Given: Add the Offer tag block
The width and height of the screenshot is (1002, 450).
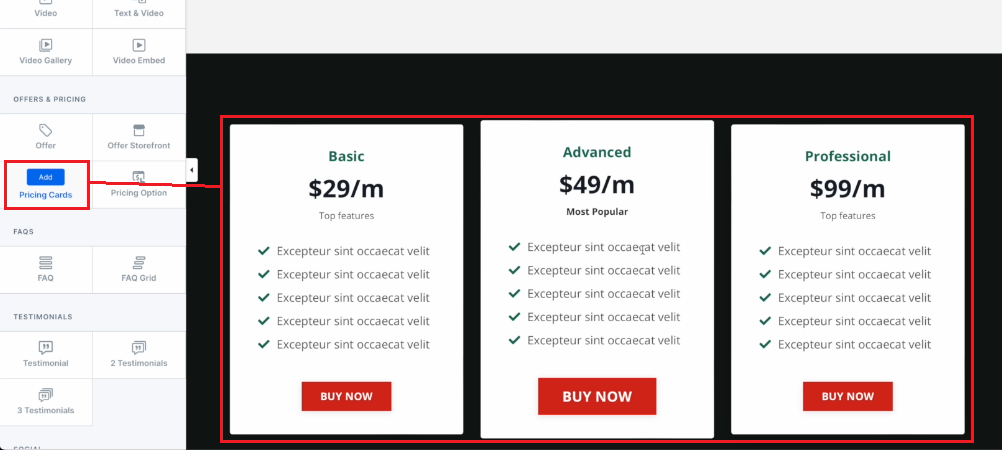Looking at the screenshot, I should coord(45,137).
